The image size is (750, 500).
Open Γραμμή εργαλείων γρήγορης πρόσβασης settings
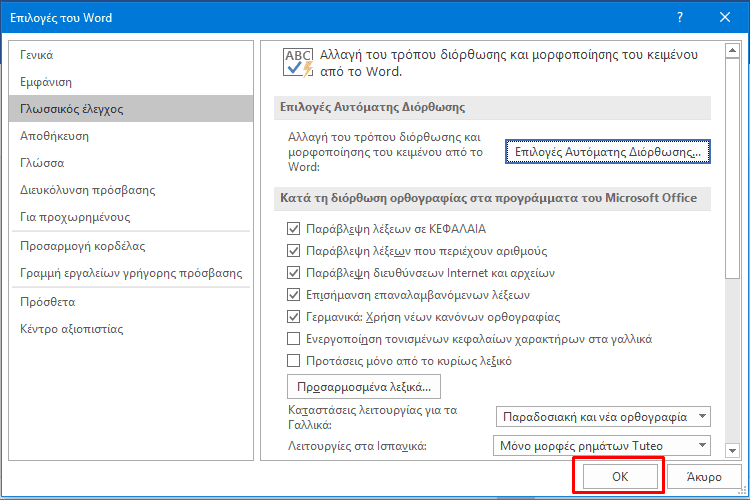(131, 273)
